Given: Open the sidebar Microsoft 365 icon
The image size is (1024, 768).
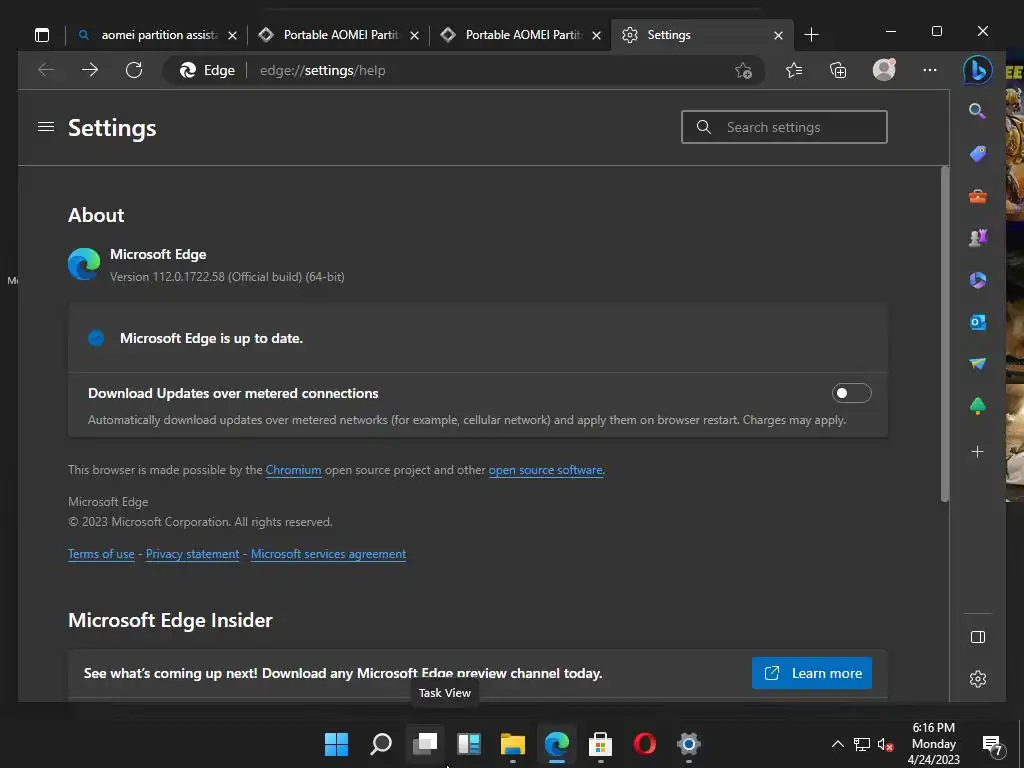Looking at the screenshot, I should (x=978, y=280).
